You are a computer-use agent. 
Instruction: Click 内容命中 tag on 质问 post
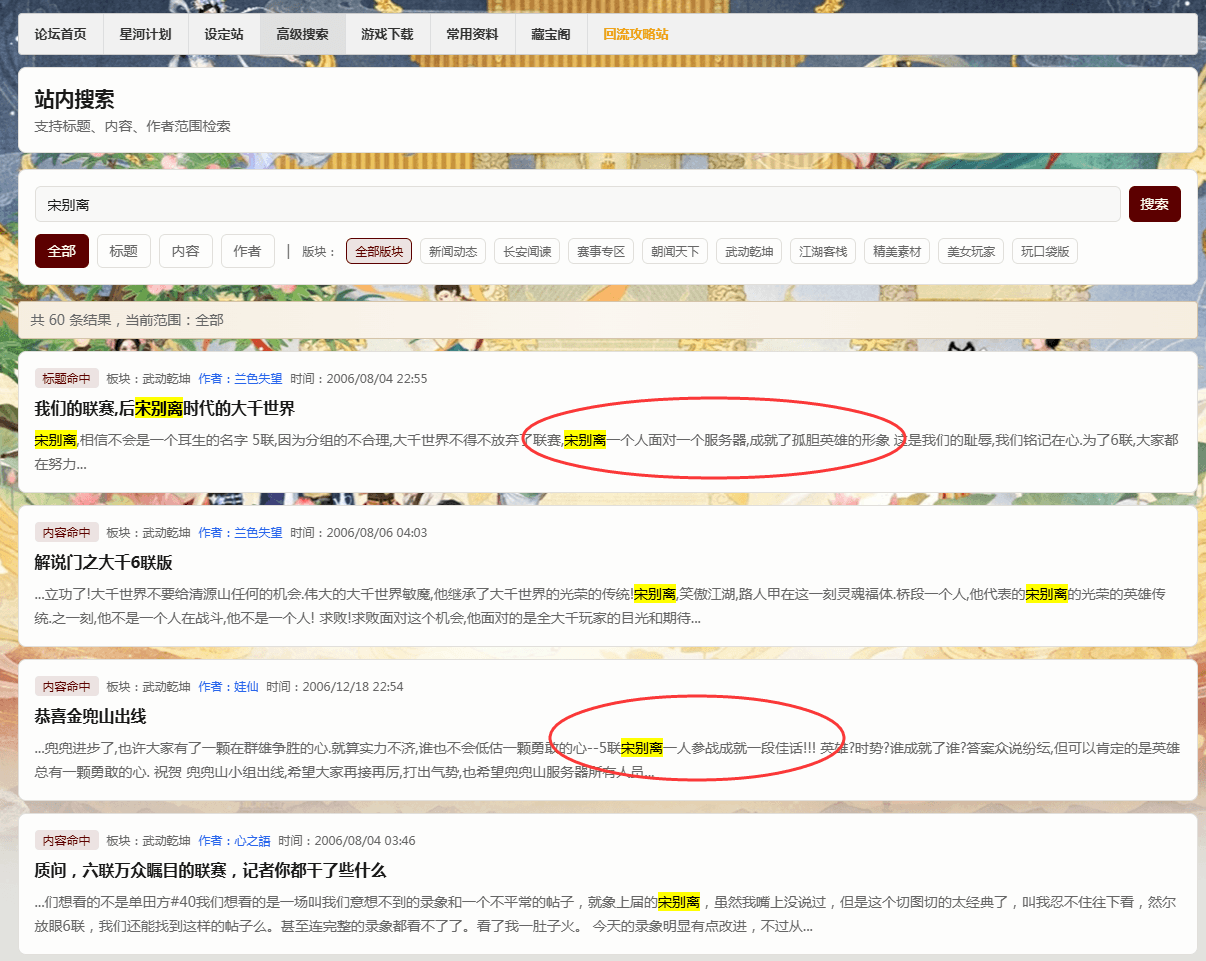(x=67, y=841)
